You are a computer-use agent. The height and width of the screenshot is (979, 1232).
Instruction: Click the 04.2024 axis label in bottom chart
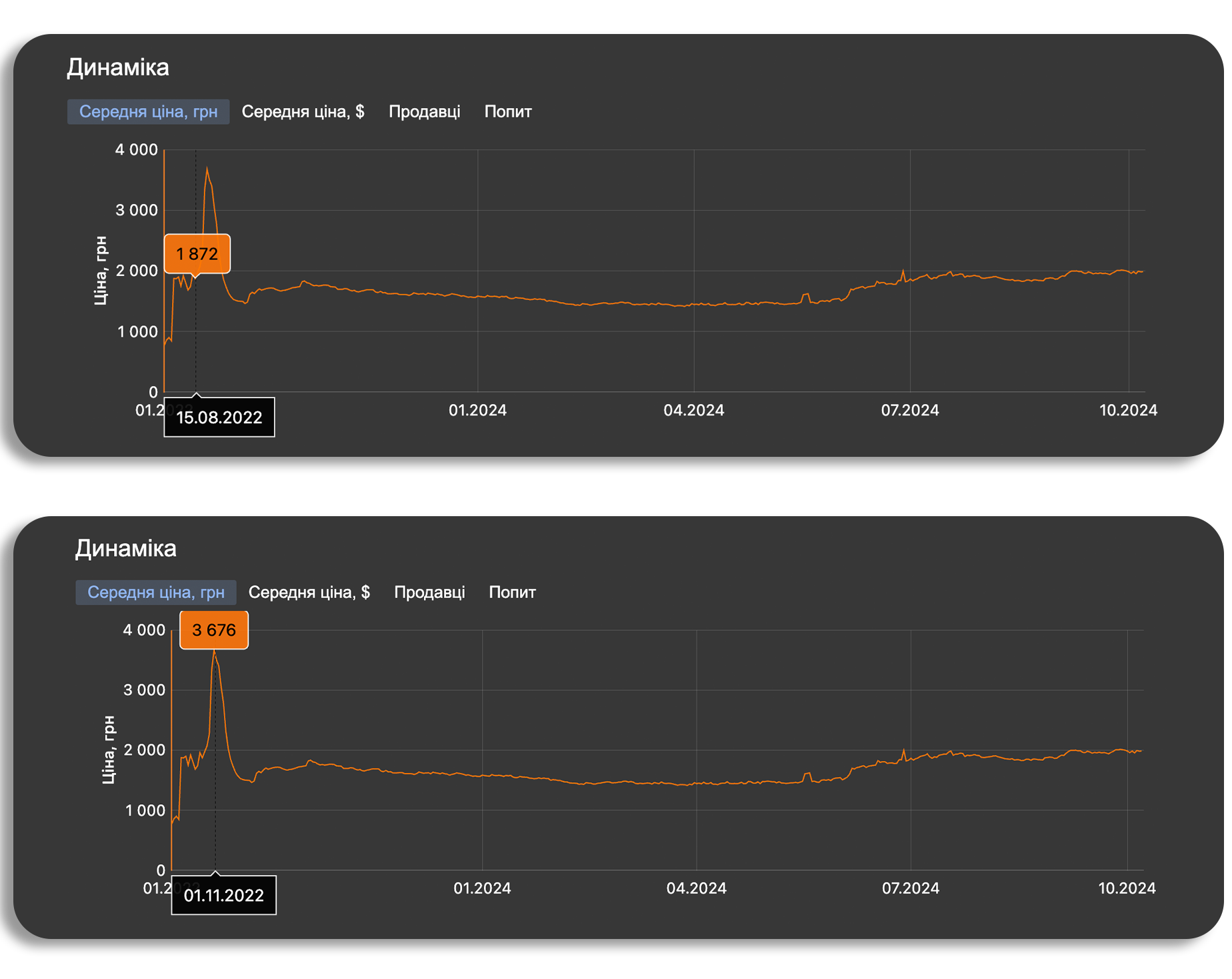pos(696,888)
